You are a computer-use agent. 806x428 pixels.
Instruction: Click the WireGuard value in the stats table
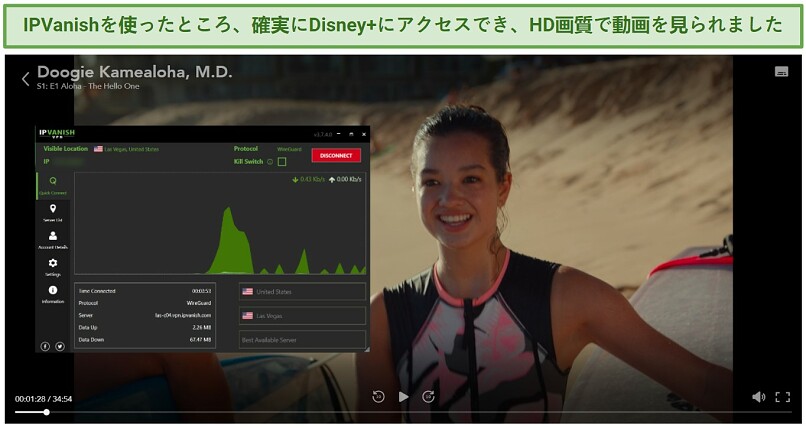pos(199,303)
